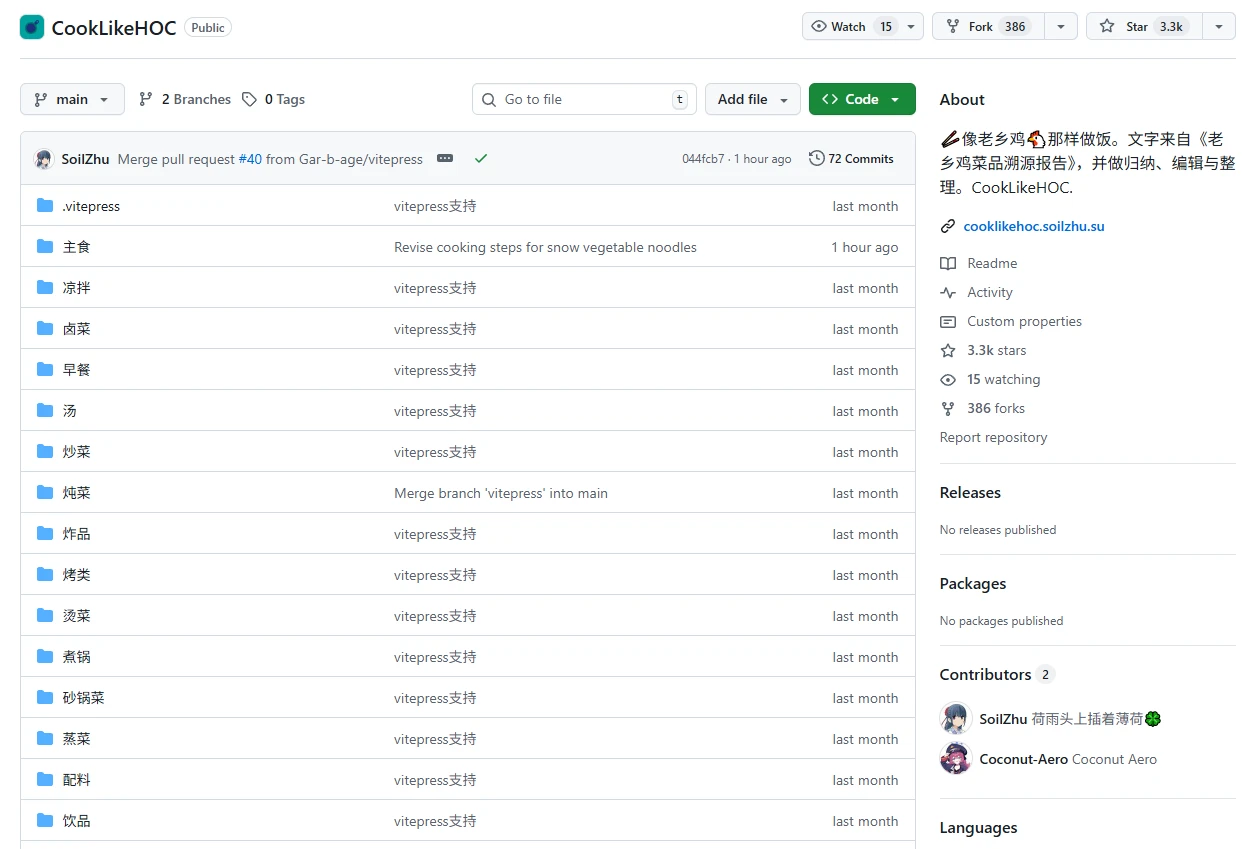Click the green commit status checkmark
The height and width of the screenshot is (849, 1246).
click(481, 159)
